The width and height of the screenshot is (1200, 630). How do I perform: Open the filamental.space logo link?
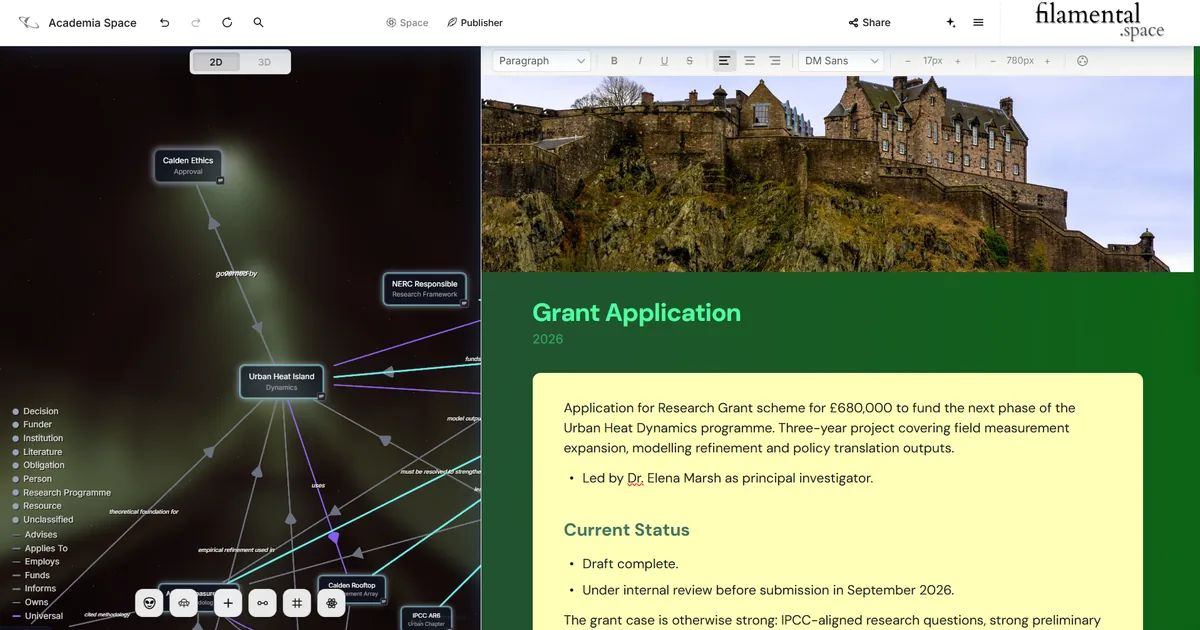1099,21
